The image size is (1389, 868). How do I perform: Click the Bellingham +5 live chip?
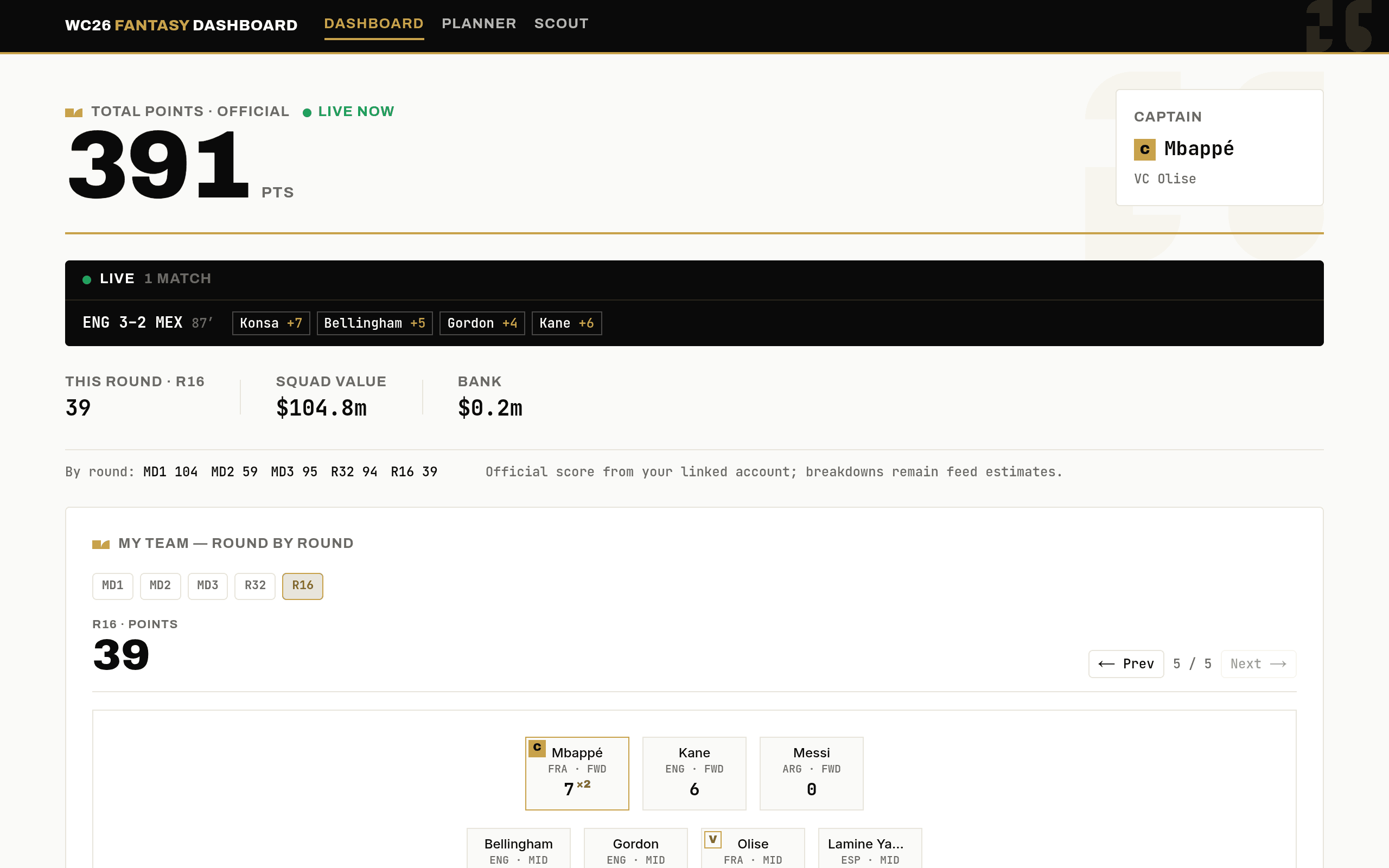point(374,323)
